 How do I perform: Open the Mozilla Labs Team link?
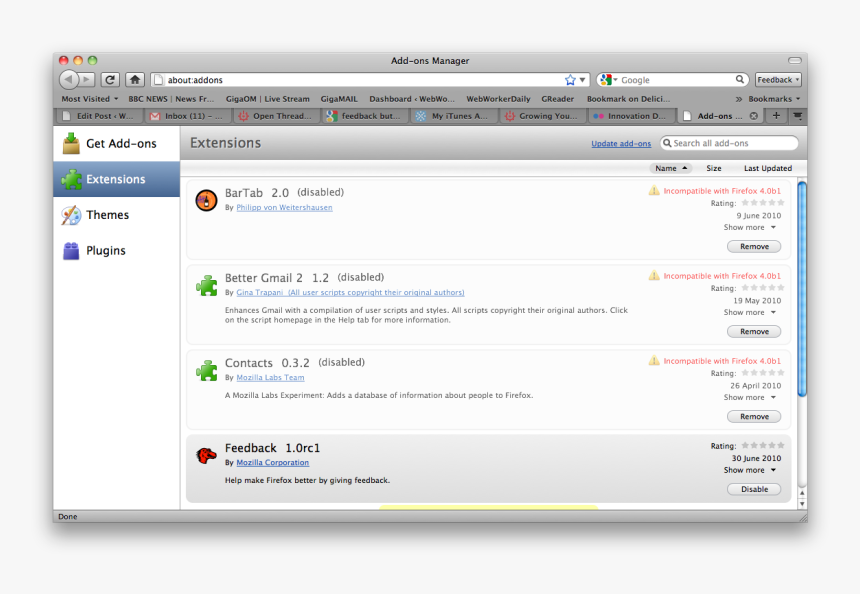[x=270, y=377]
